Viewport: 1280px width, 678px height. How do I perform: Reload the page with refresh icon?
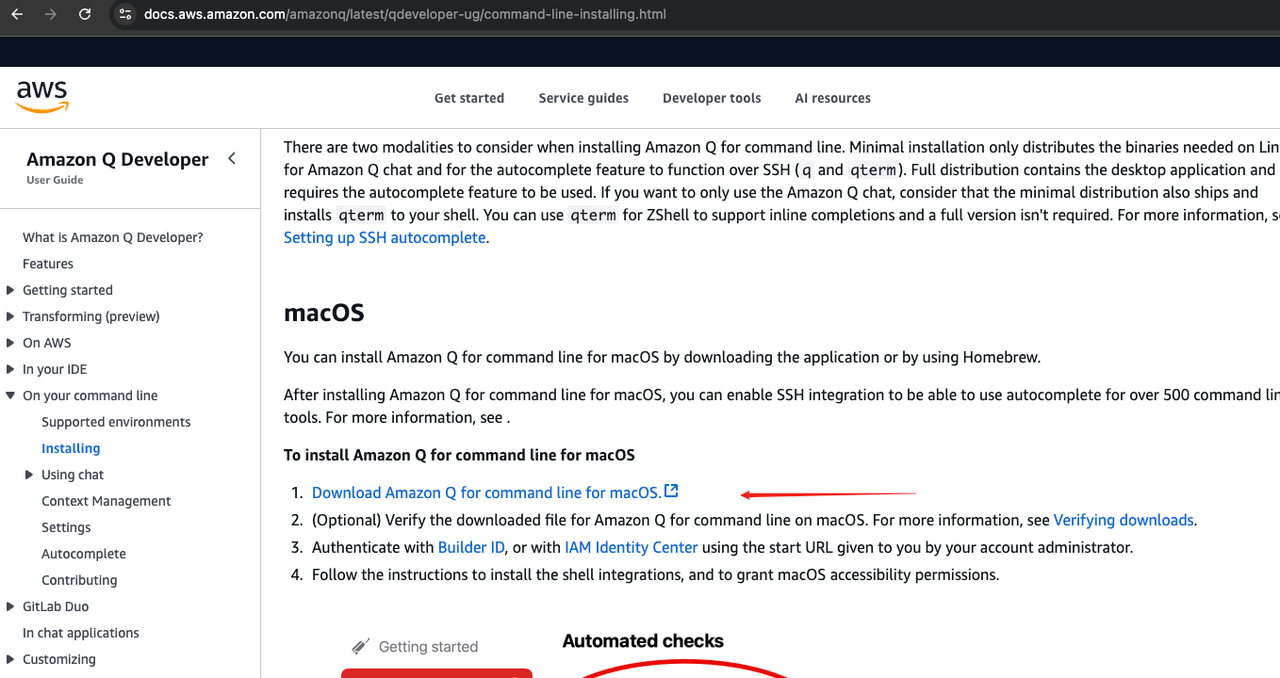[85, 14]
